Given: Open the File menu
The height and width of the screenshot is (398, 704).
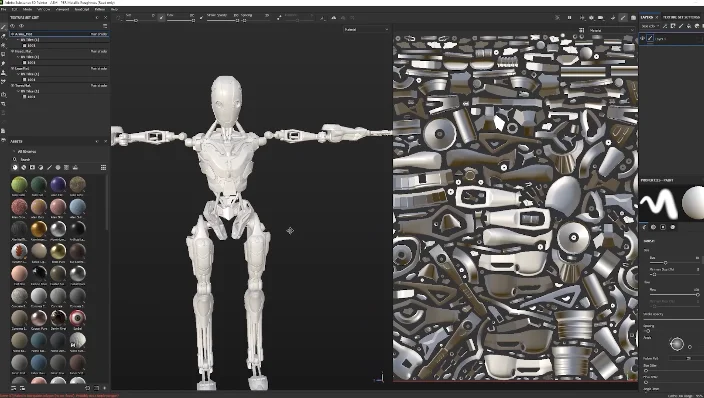Looking at the screenshot, I should 4,9.
